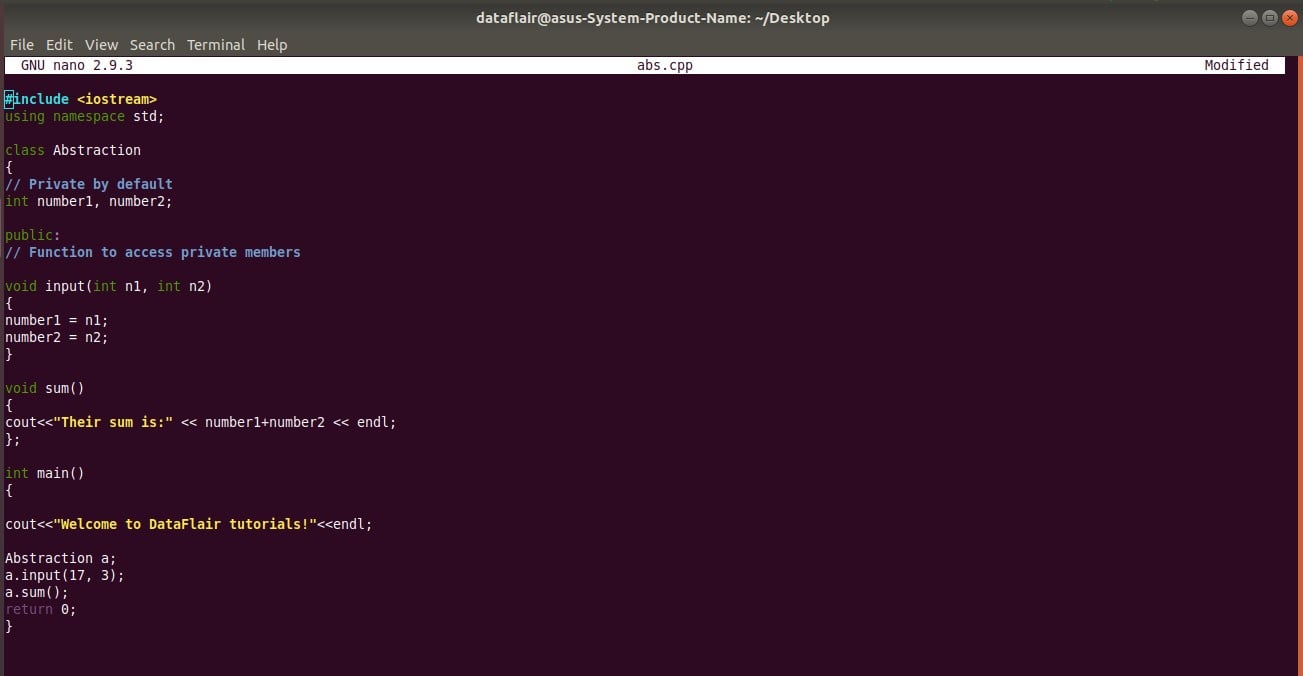Open the File menu
Screen dimensions: 1303x676
tap(21, 44)
